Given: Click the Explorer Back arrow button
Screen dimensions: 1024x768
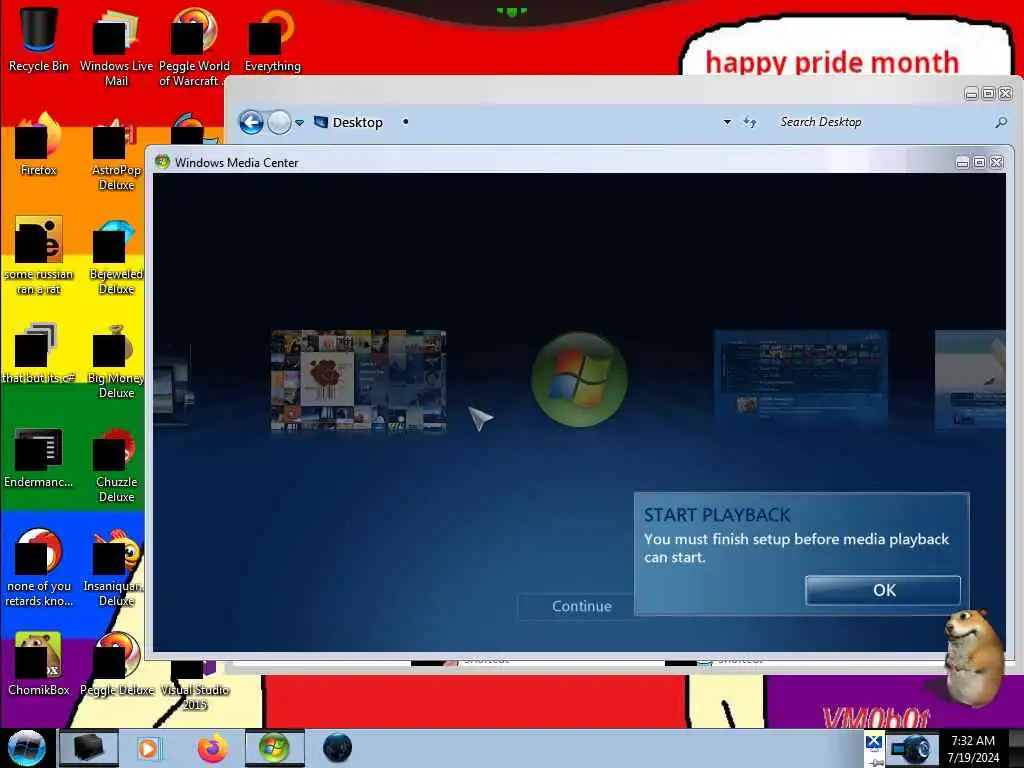Looking at the screenshot, I should coord(251,122).
